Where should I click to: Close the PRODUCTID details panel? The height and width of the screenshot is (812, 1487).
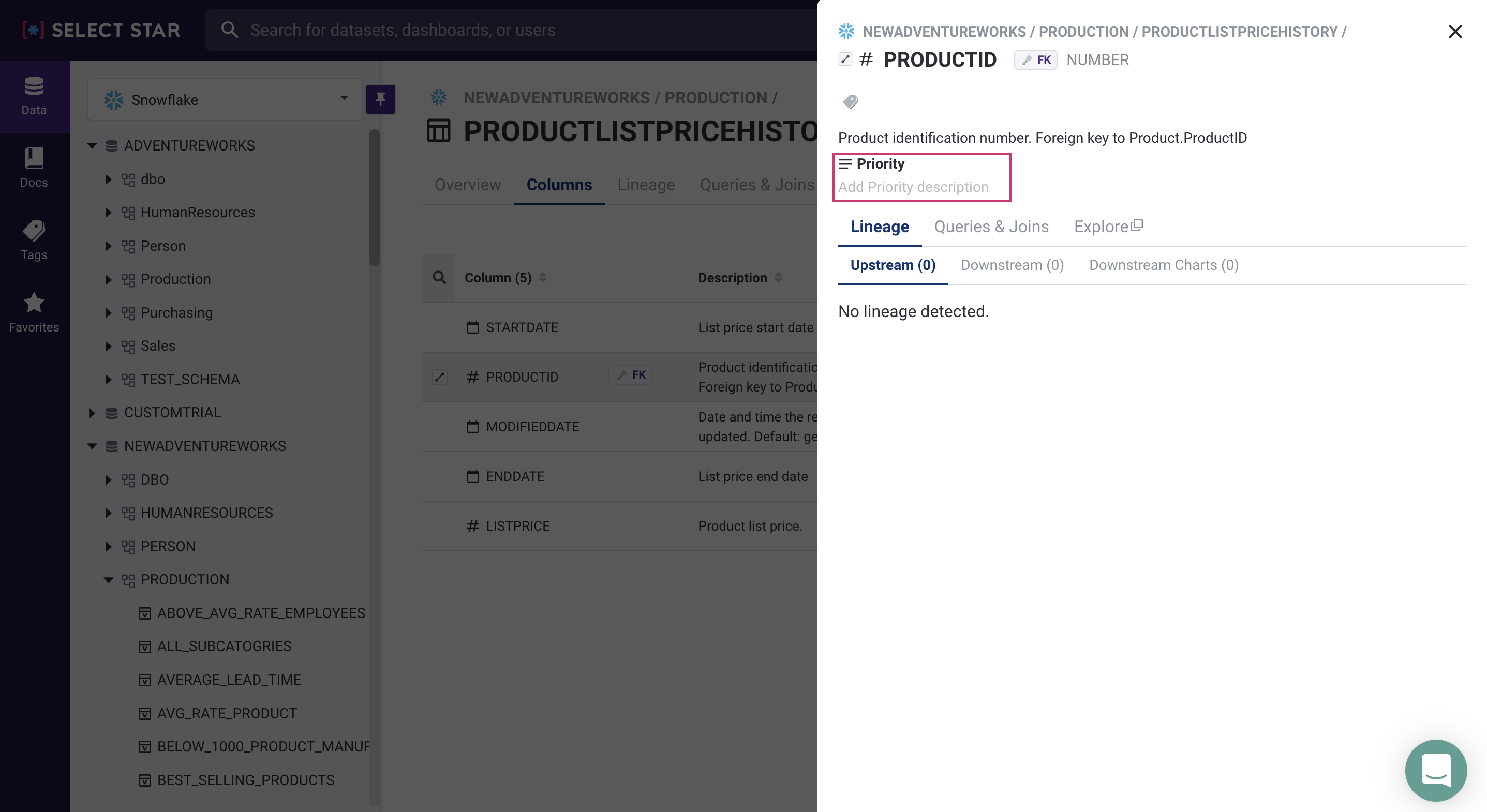(1455, 31)
